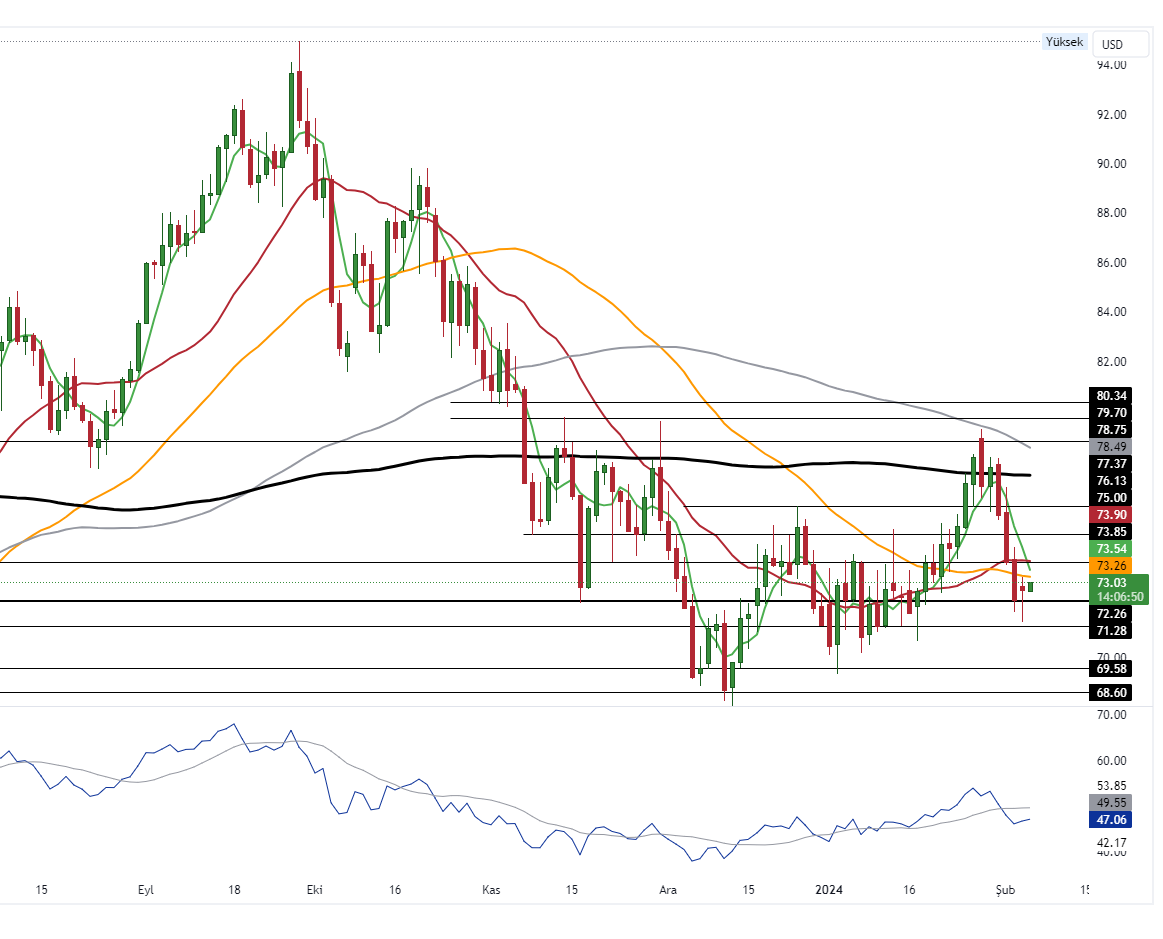Click the 75.00 horizontal level label
This screenshot has width=1163, height=939.
tap(1112, 498)
